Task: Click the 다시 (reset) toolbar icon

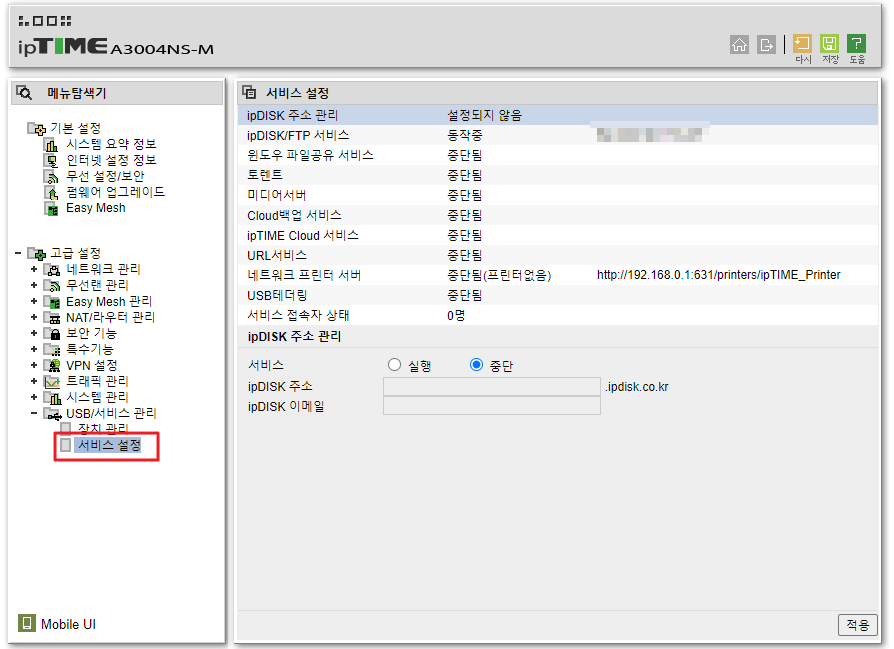Action: tap(802, 44)
